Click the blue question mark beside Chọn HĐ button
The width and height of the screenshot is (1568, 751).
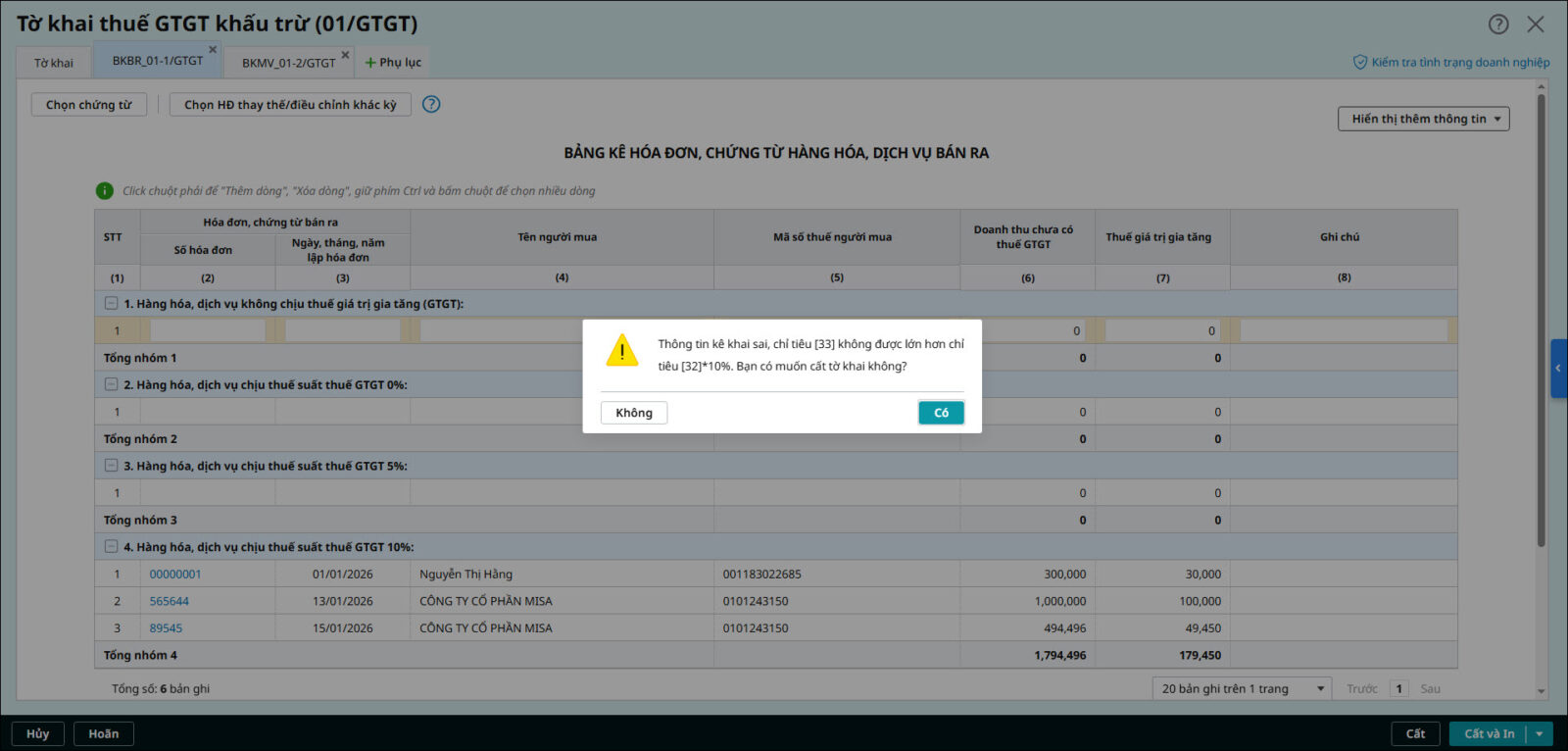[431, 104]
